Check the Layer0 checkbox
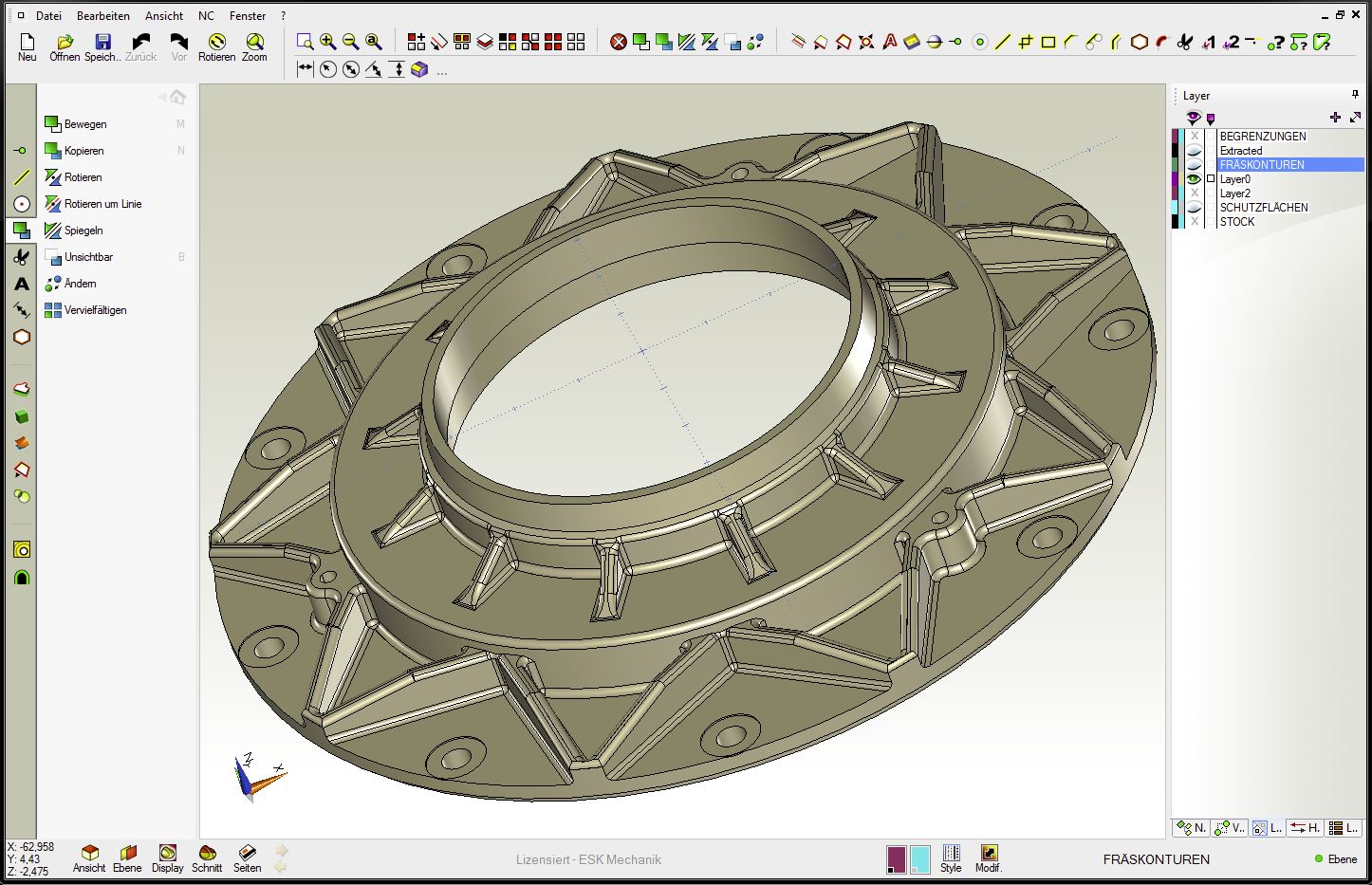 pyautogui.click(x=1211, y=179)
